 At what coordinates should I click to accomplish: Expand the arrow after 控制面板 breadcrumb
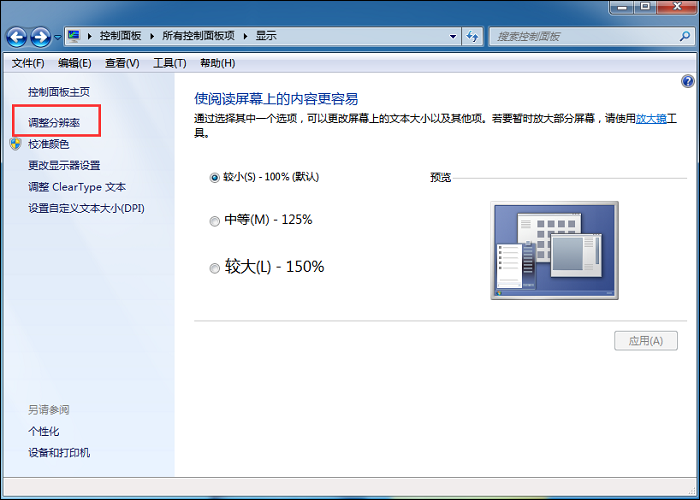[152, 36]
